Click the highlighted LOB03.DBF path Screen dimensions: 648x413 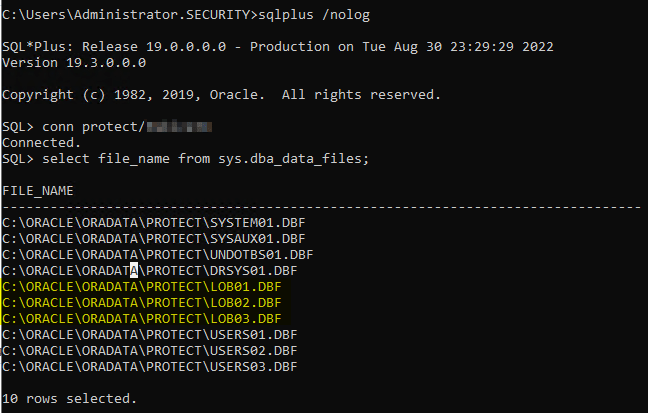pos(141,318)
